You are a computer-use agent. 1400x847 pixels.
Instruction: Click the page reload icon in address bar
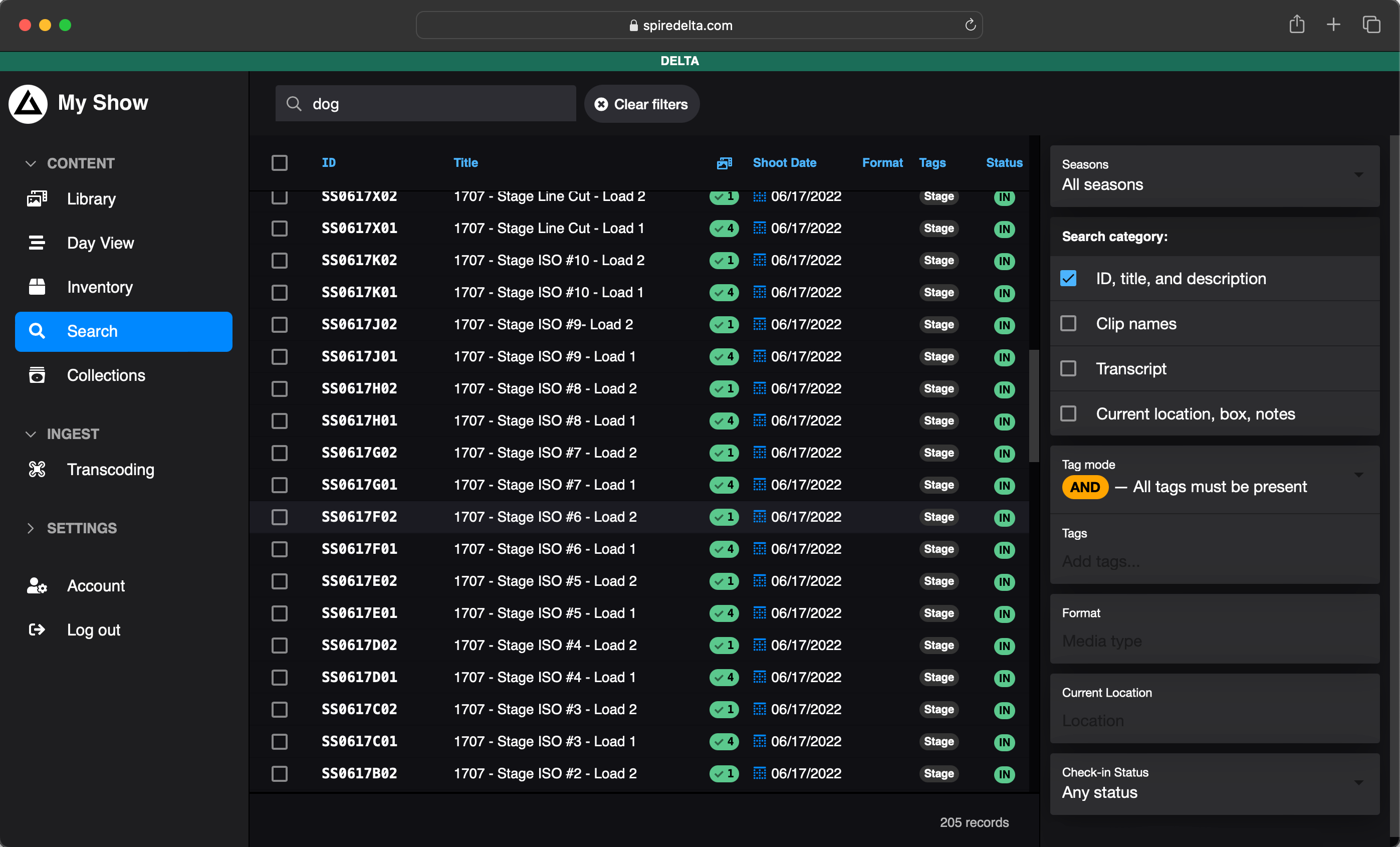point(970,25)
